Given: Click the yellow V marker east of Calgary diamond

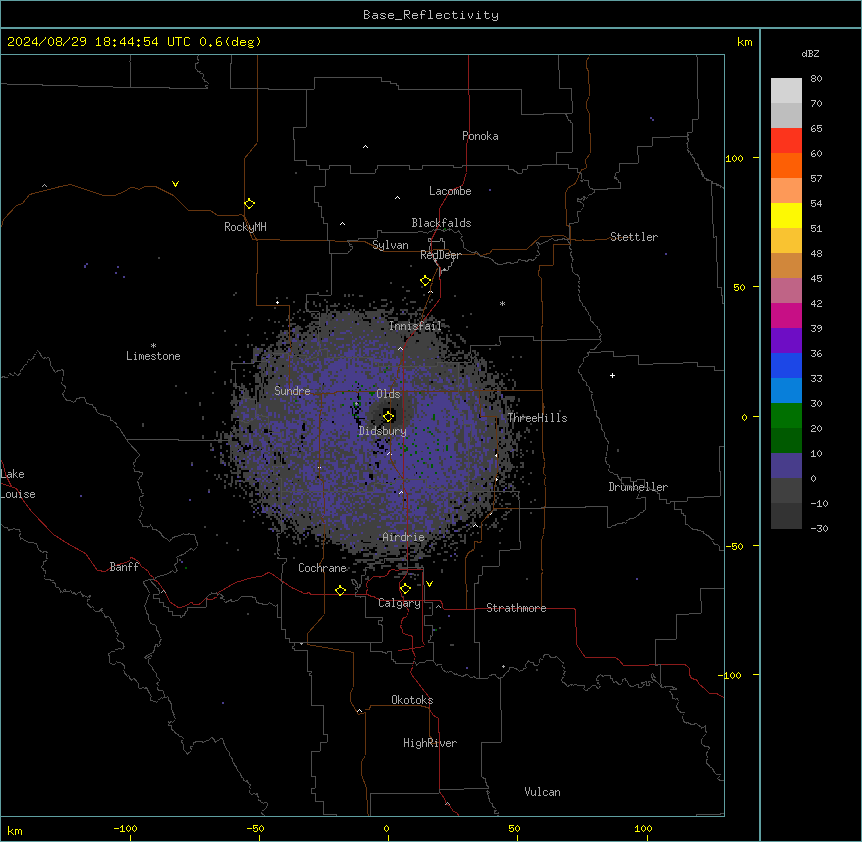Looking at the screenshot, I should click(429, 584).
